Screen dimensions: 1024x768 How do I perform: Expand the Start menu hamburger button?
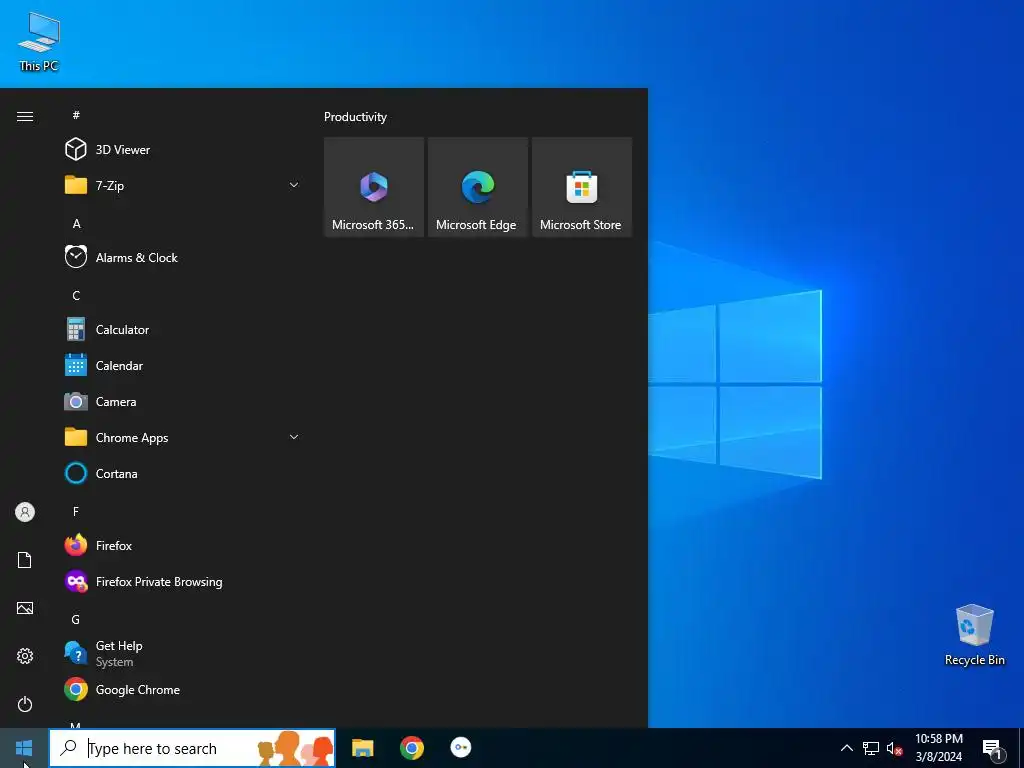25,116
